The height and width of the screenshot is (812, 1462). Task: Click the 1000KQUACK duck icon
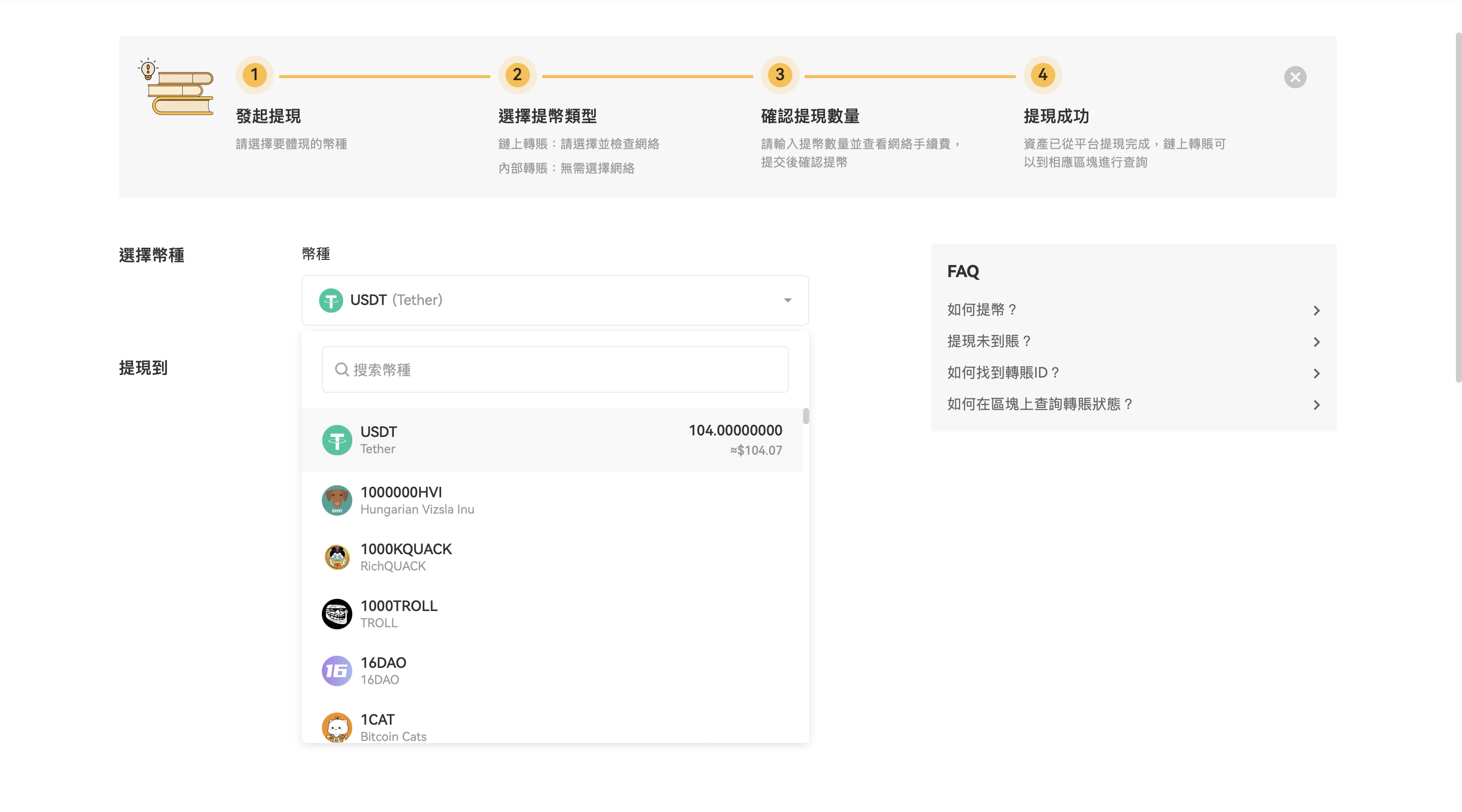point(337,557)
